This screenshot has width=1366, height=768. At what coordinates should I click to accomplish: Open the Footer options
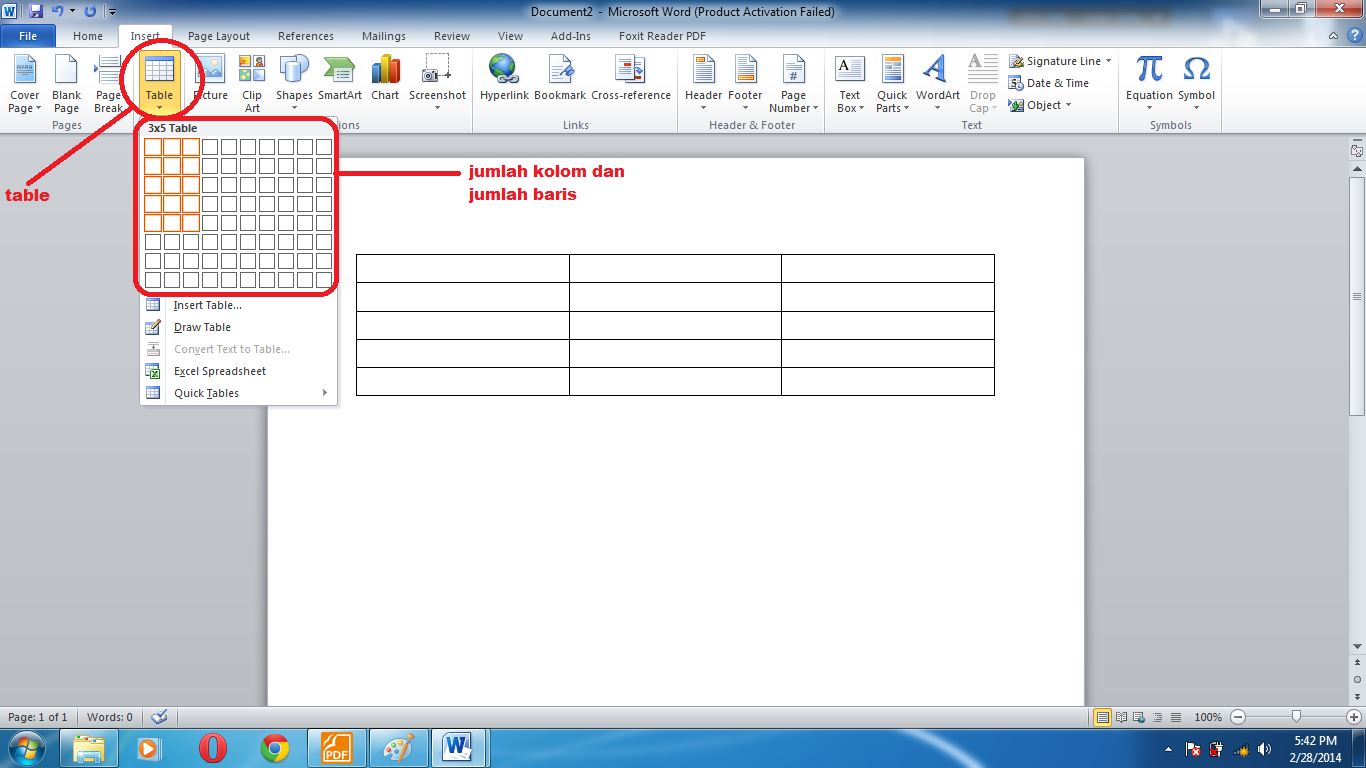coord(745,84)
